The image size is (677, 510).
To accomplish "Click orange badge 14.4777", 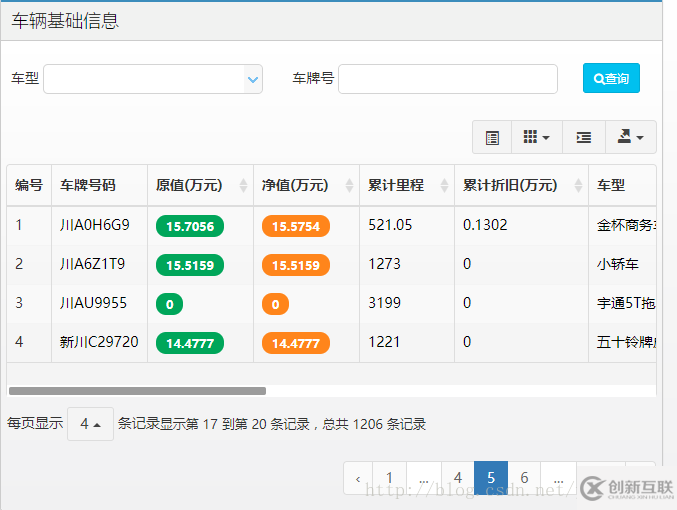I will [296, 343].
